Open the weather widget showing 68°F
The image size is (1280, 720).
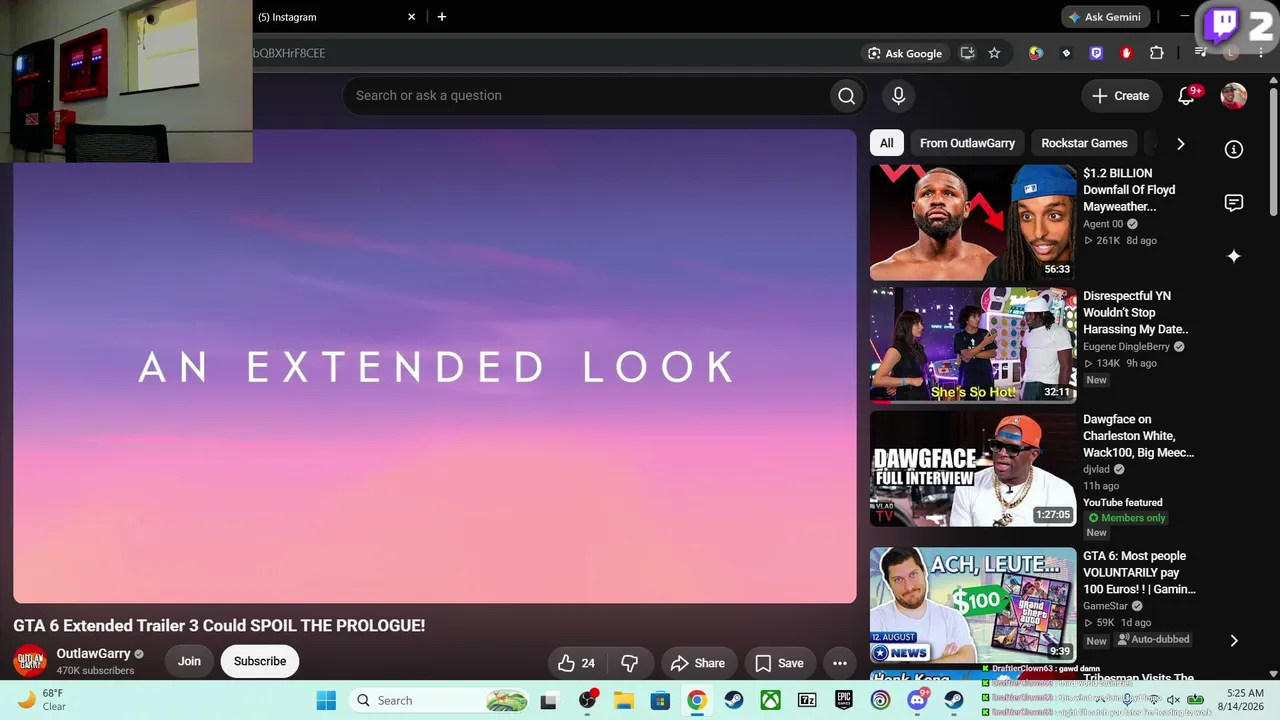[42, 700]
